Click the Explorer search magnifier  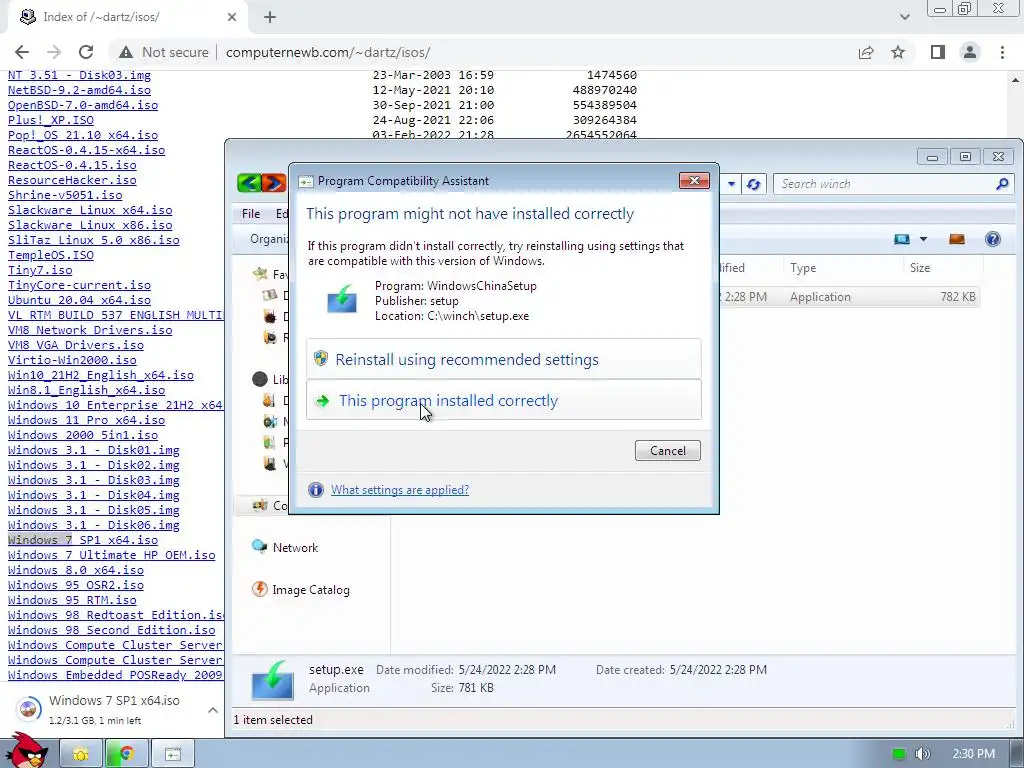point(1002,184)
